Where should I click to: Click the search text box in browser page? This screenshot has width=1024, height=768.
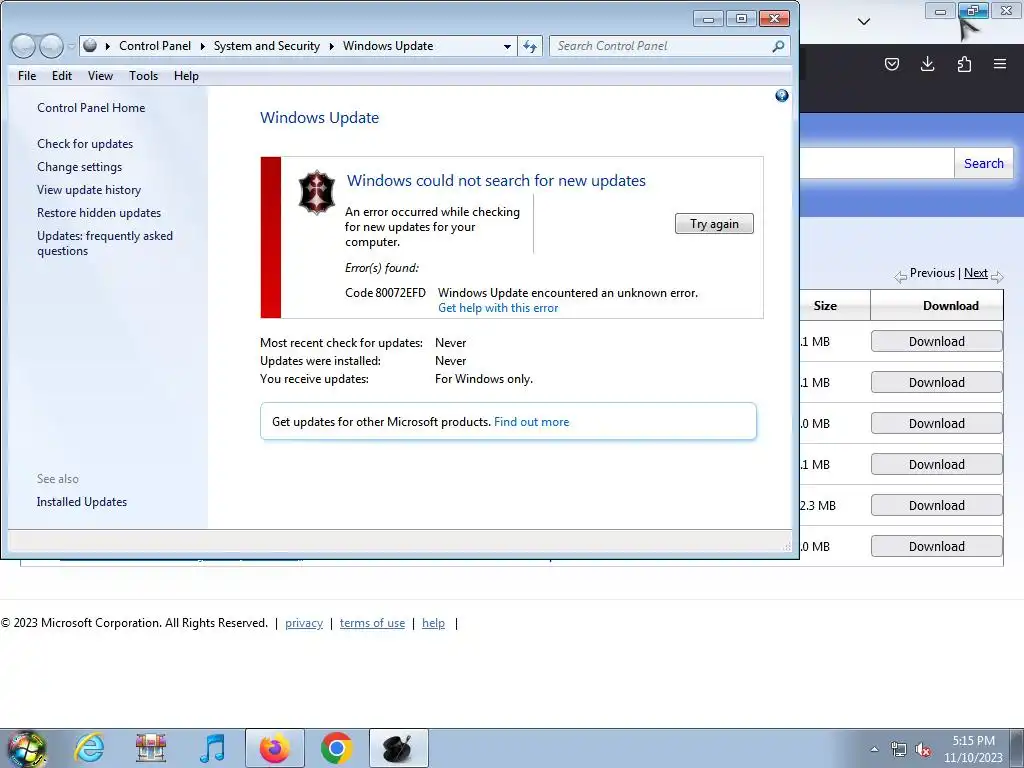[876, 163]
